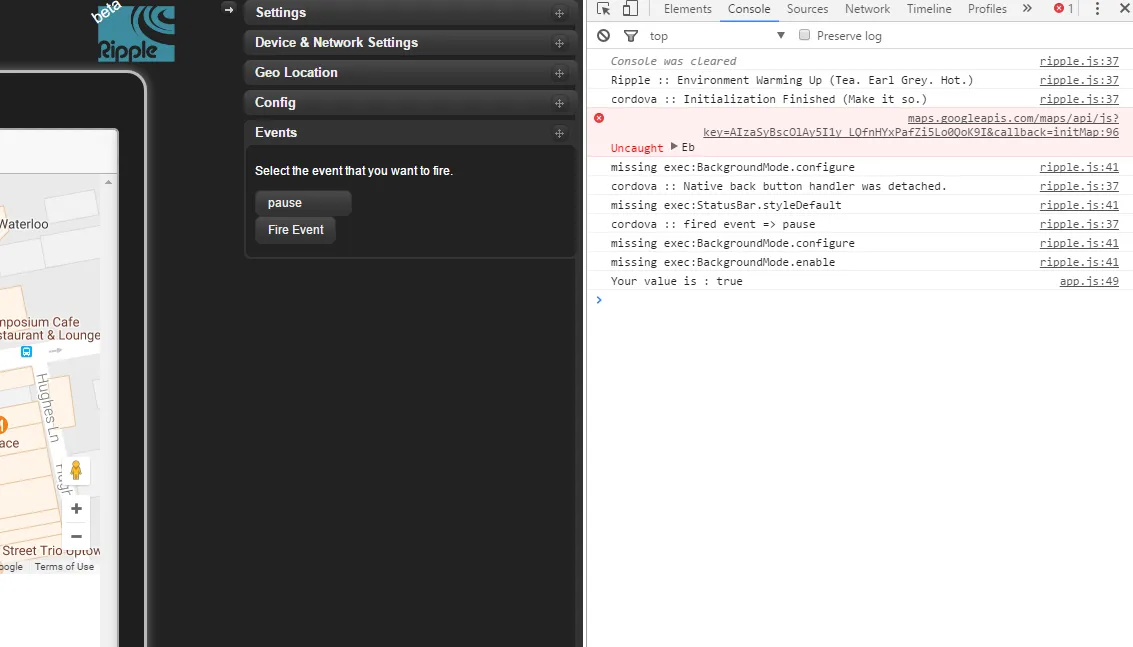This screenshot has height=647, width=1133.
Task: Collapse the panel with the arrow icon
Action: click(x=229, y=9)
